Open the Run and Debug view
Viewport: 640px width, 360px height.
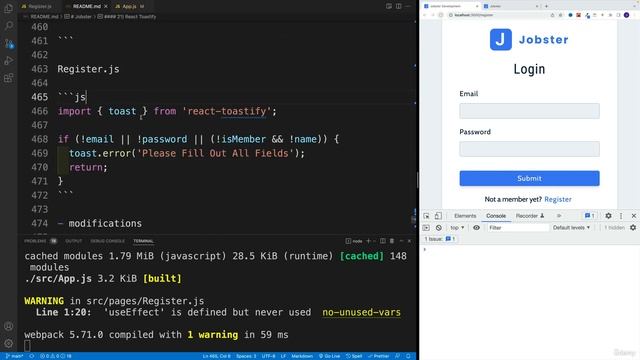8,60
